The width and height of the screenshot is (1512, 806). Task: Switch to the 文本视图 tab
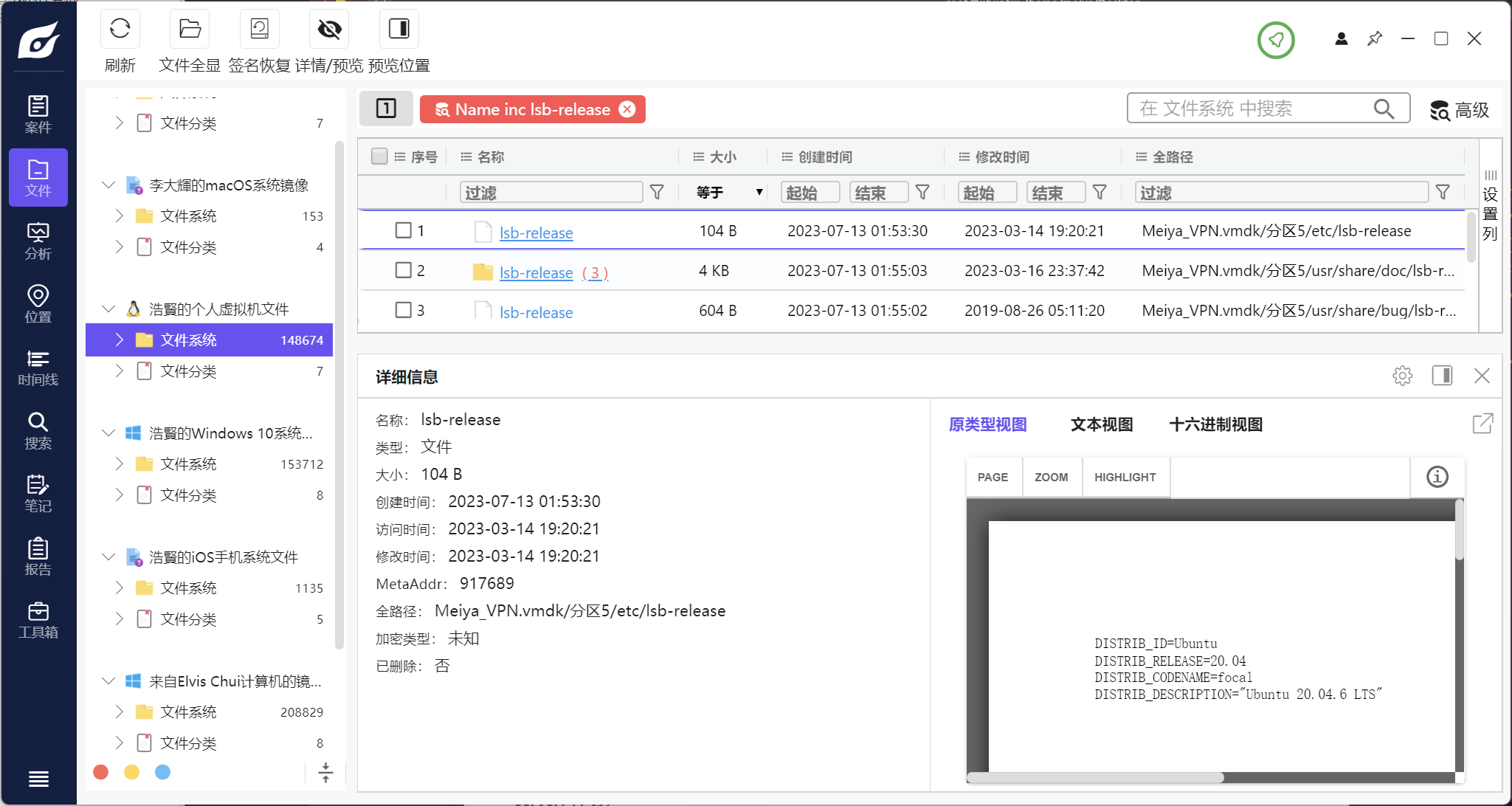(1101, 424)
